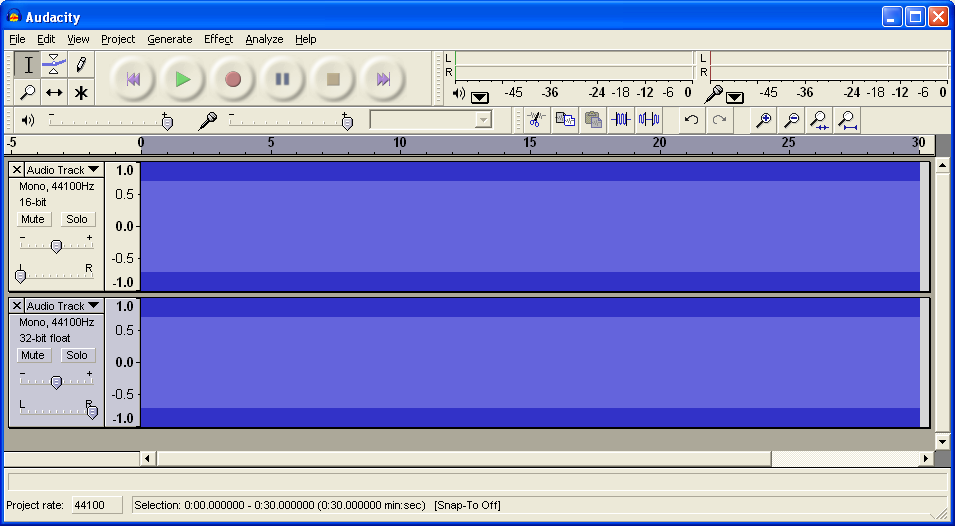The width and height of the screenshot is (955, 526).
Task: Click the horizontal scrollbar right arrow
Action: (x=926, y=458)
